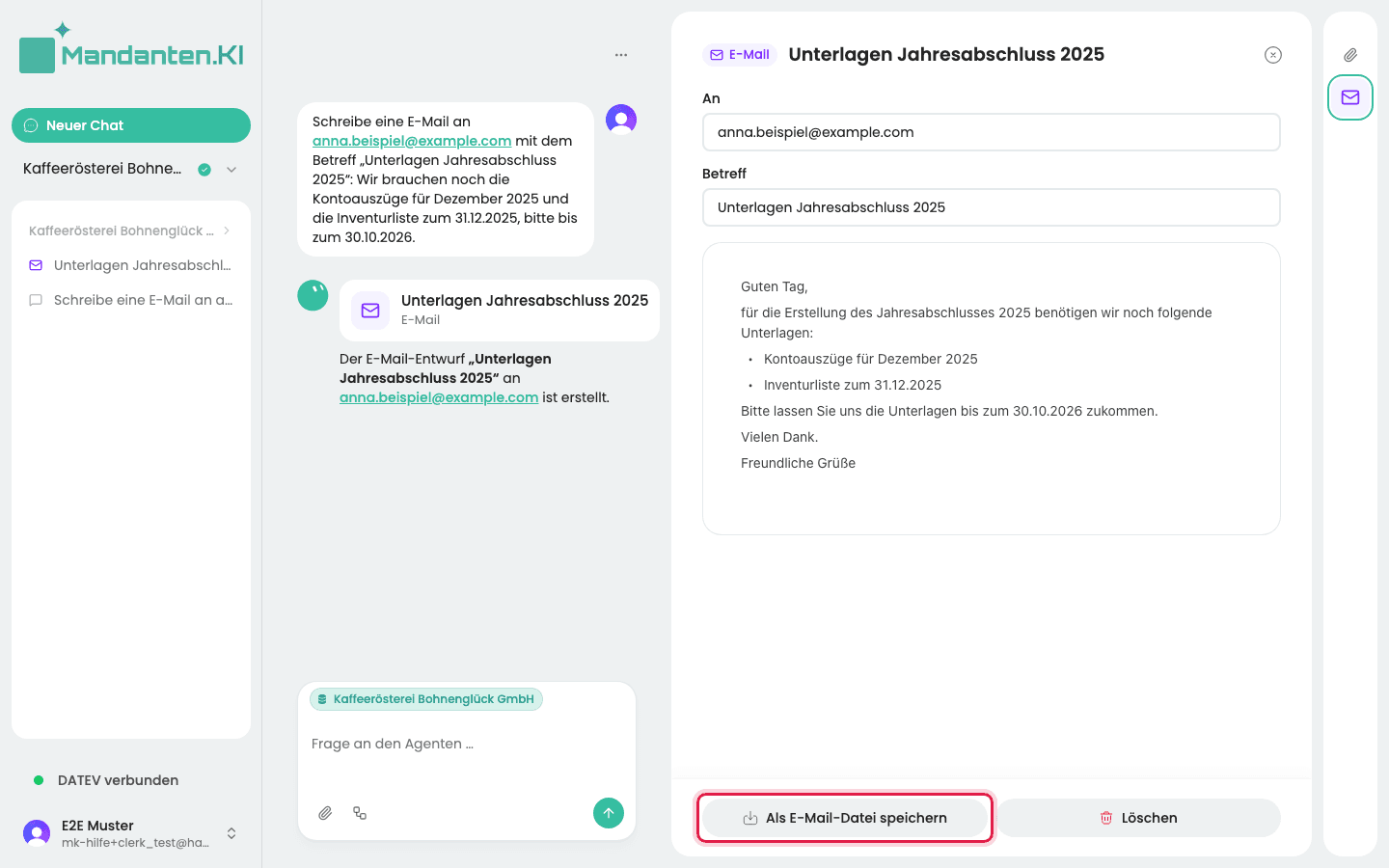The image size is (1389, 868).
Task: Send the message with the green arrow
Action: (x=609, y=813)
